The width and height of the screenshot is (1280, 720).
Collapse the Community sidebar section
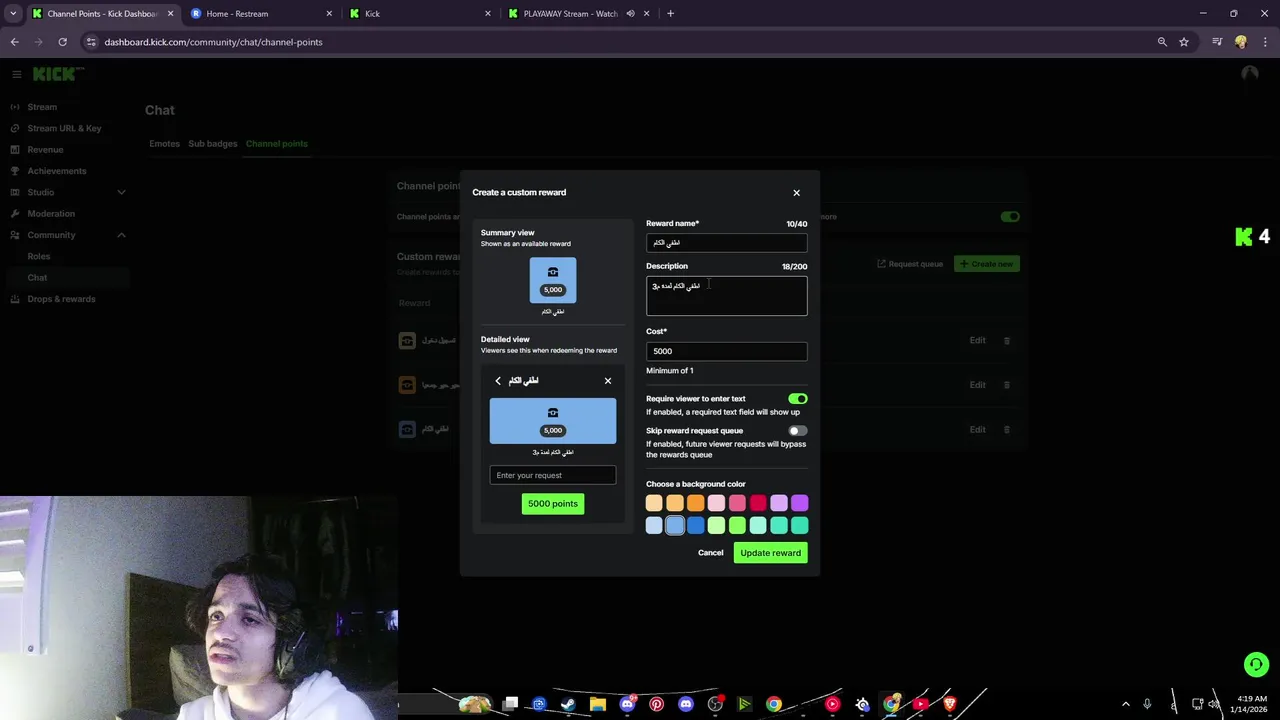(68, 235)
